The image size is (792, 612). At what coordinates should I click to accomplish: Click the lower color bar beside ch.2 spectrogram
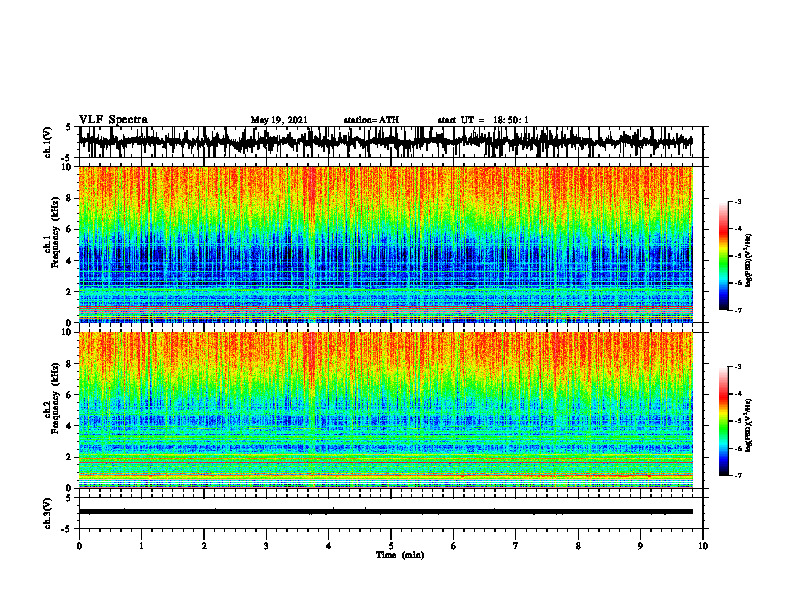click(723, 421)
